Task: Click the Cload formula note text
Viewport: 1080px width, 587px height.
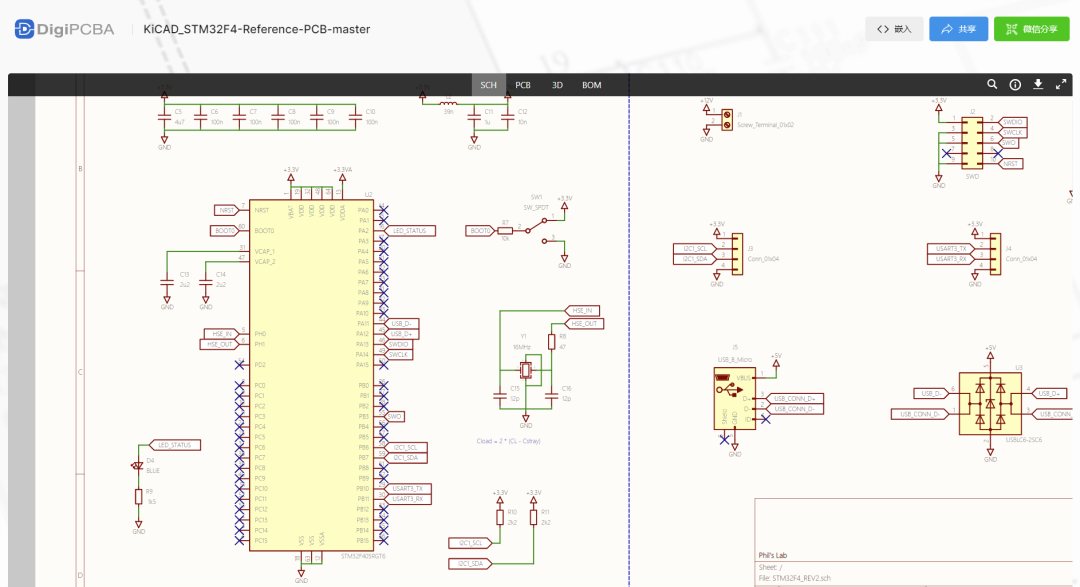Action: (x=508, y=441)
